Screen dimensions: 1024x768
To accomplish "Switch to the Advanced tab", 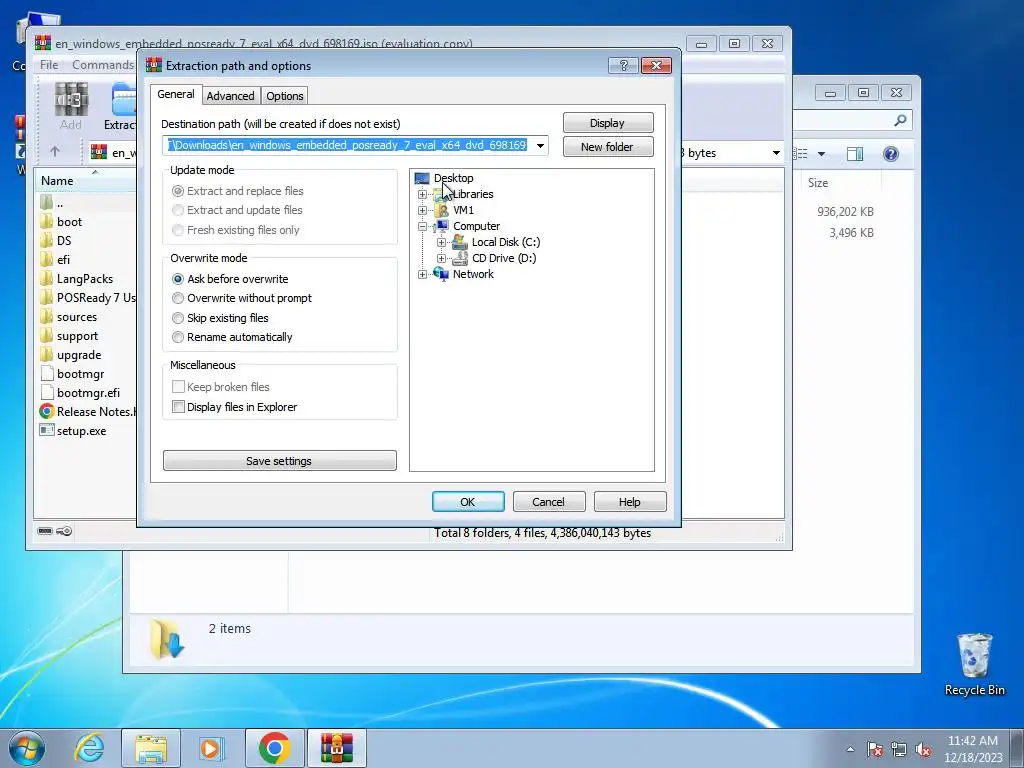I will click(x=231, y=96).
